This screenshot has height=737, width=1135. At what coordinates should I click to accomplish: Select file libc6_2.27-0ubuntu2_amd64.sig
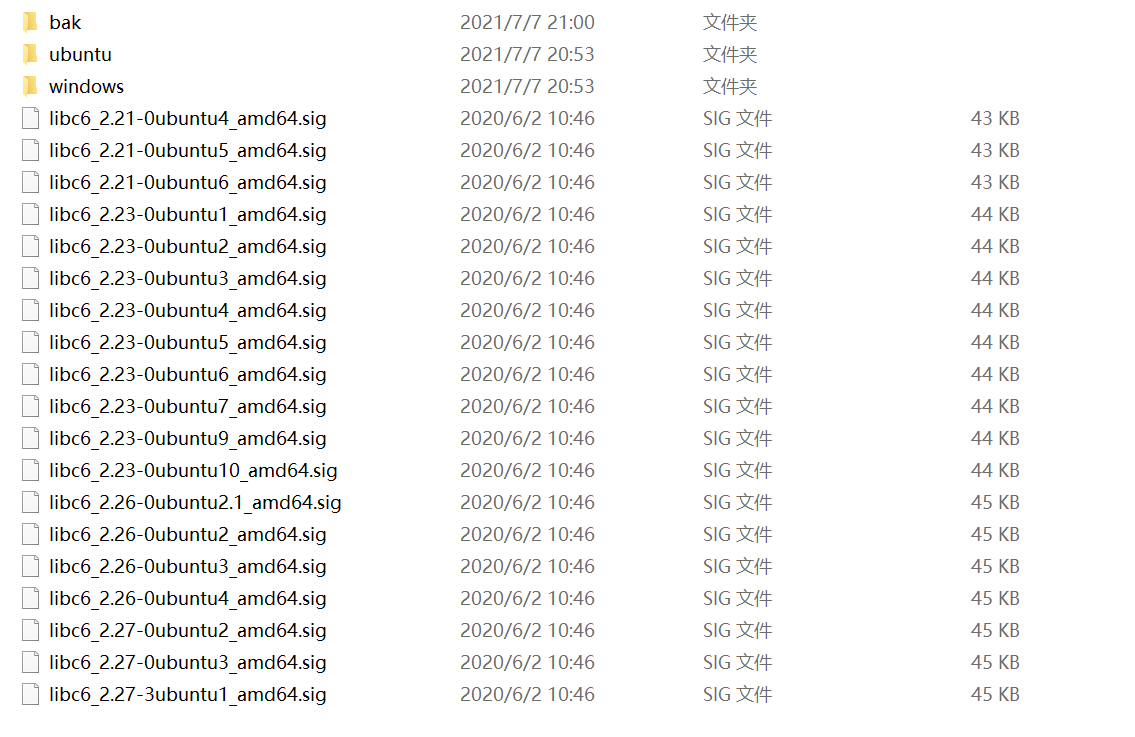[x=187, y=631]
